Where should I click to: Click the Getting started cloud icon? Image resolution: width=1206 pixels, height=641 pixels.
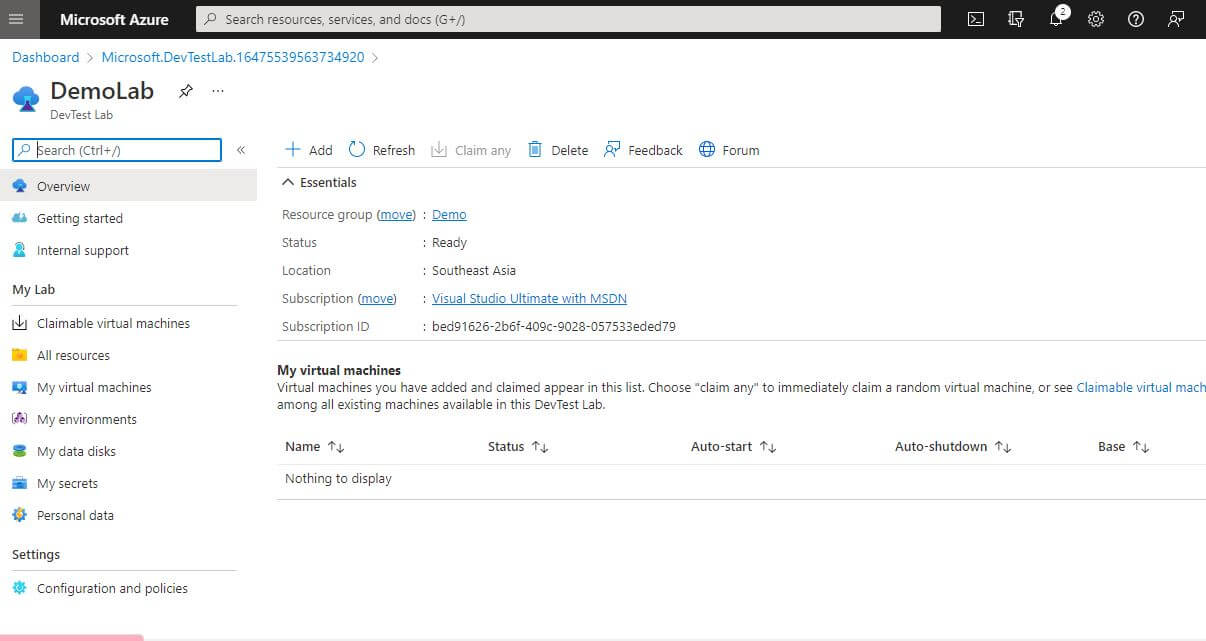(x=19, y=218)
